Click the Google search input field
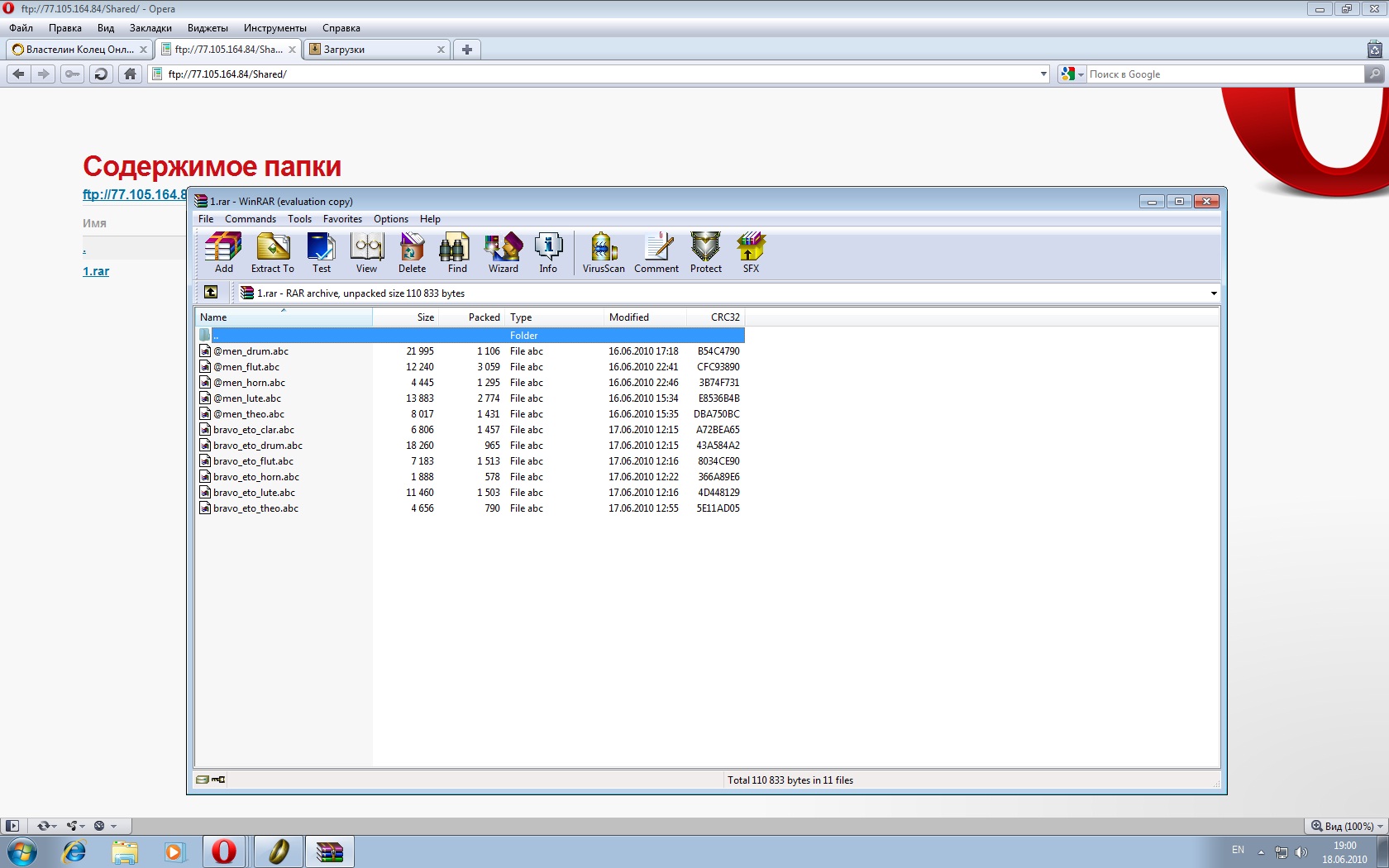Image resolution: width=1389 pixels, height=868 pixels. point(1224,74)
